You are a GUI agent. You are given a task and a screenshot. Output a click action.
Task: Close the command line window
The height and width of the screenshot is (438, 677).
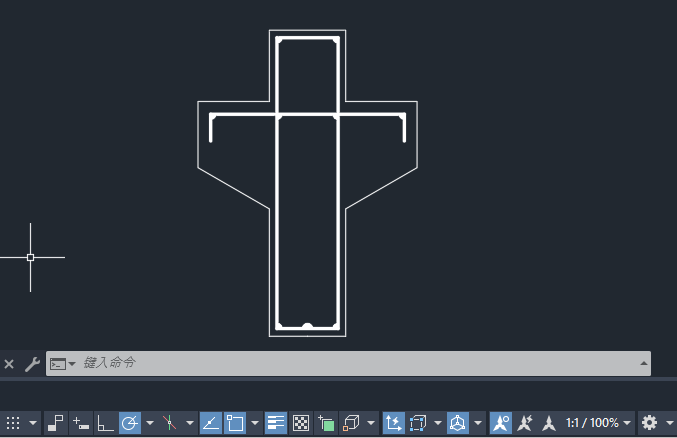point(9,364)
